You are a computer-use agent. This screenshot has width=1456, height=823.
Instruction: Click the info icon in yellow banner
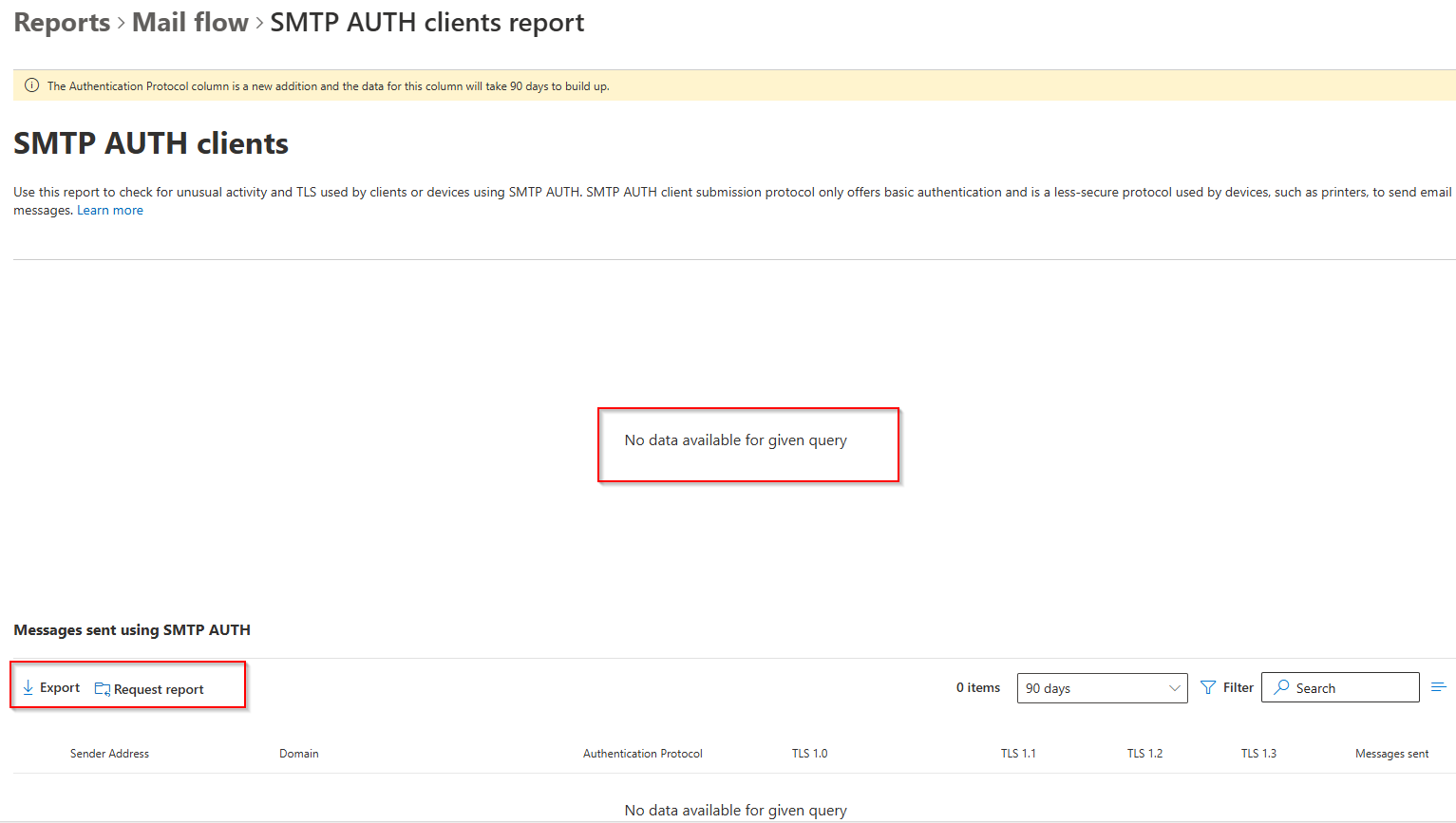point(31,85)
